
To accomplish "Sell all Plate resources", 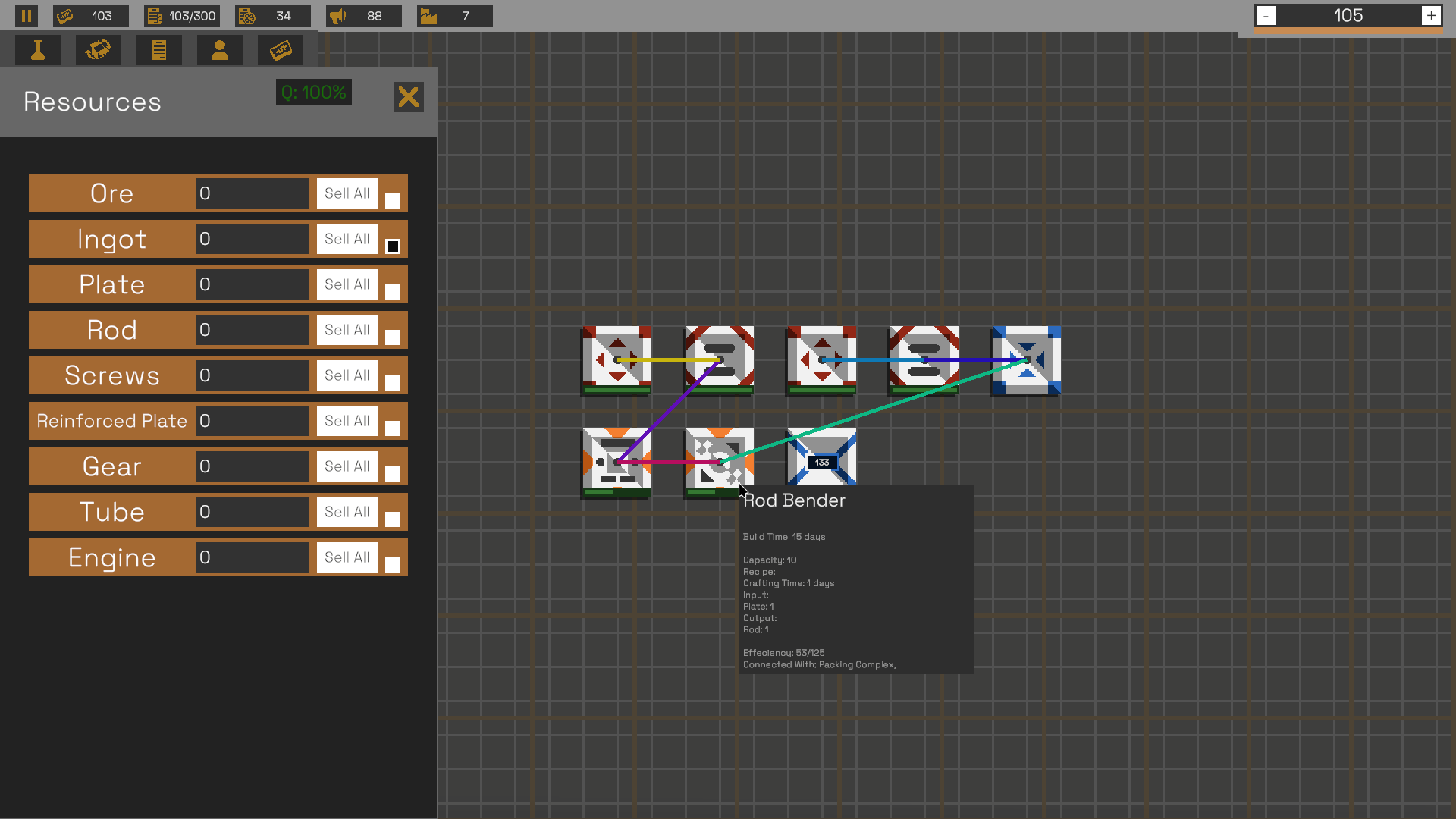I will tap(347, 284).
